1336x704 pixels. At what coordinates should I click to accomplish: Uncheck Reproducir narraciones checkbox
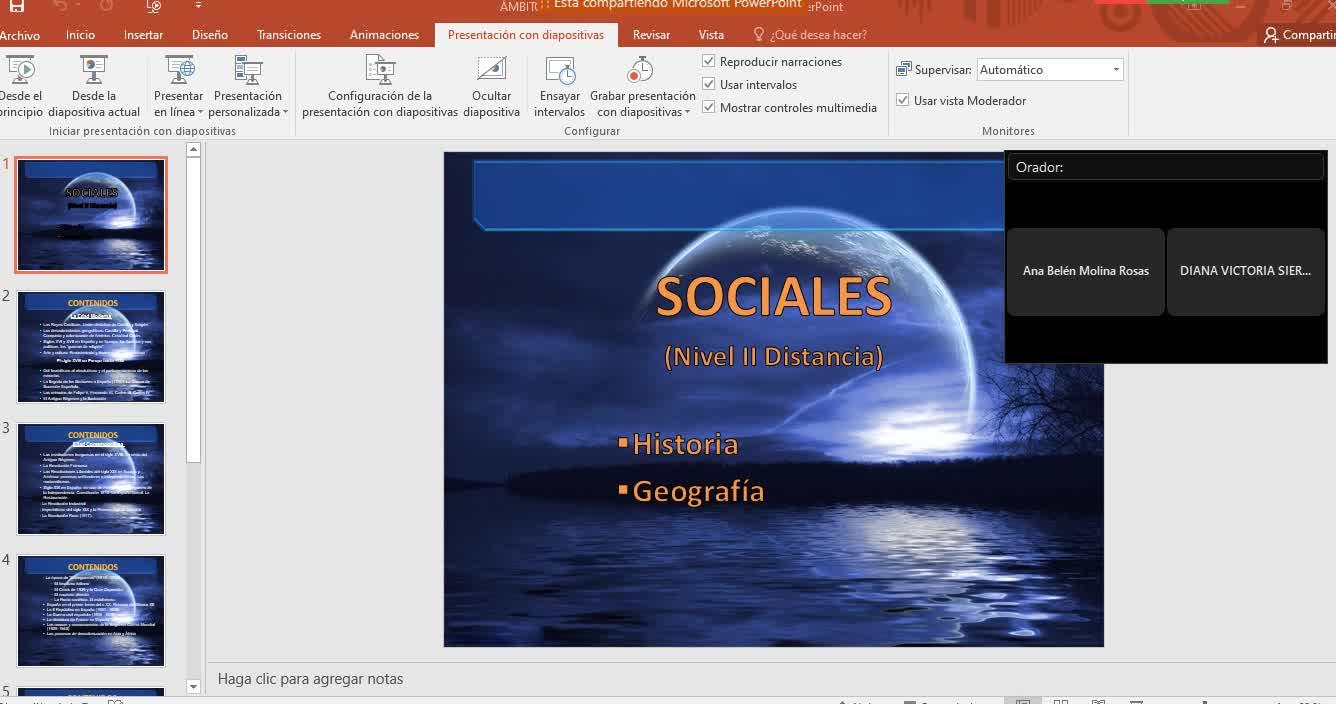coord(709,62)
